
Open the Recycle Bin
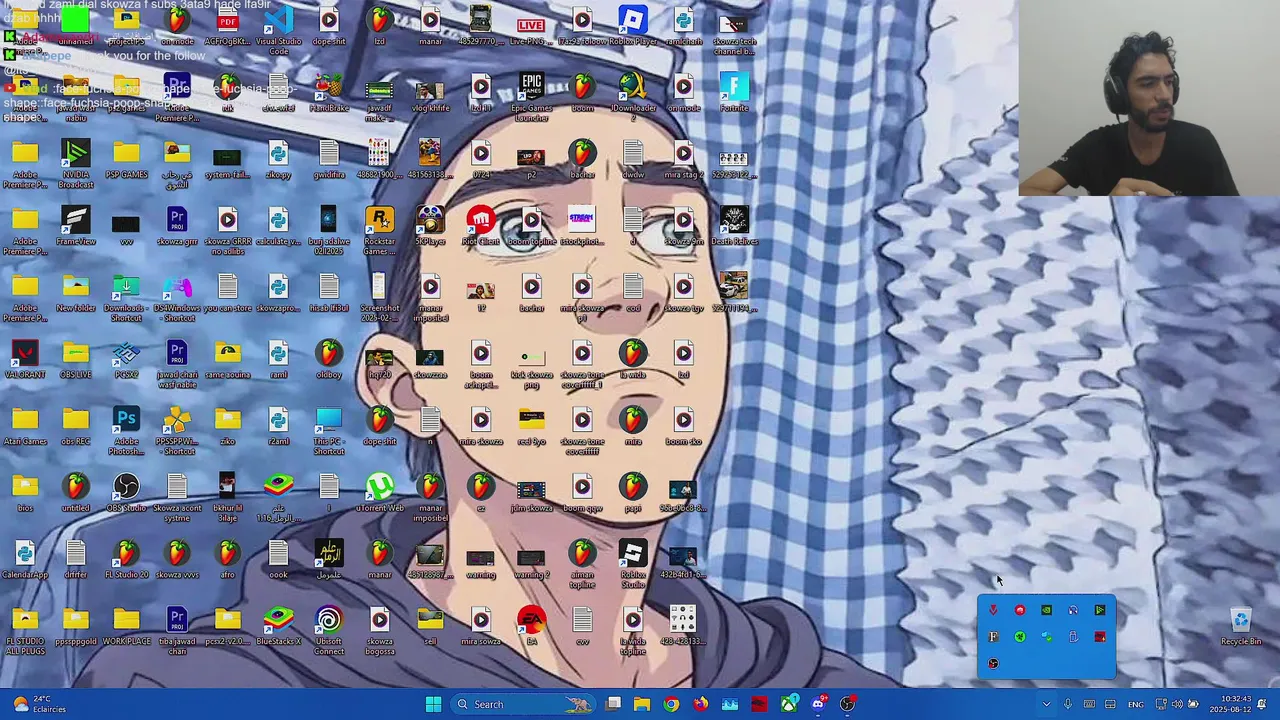1241,627
